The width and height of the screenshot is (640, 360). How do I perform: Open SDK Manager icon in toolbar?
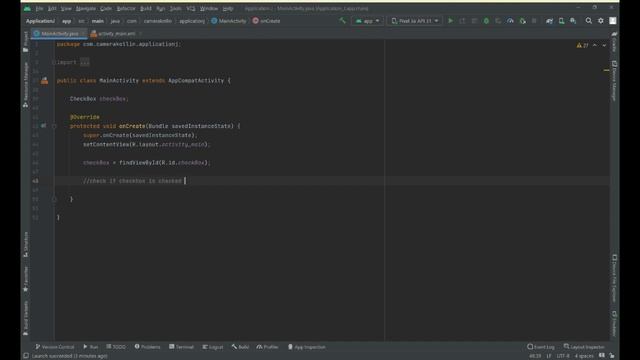point(573,20)
